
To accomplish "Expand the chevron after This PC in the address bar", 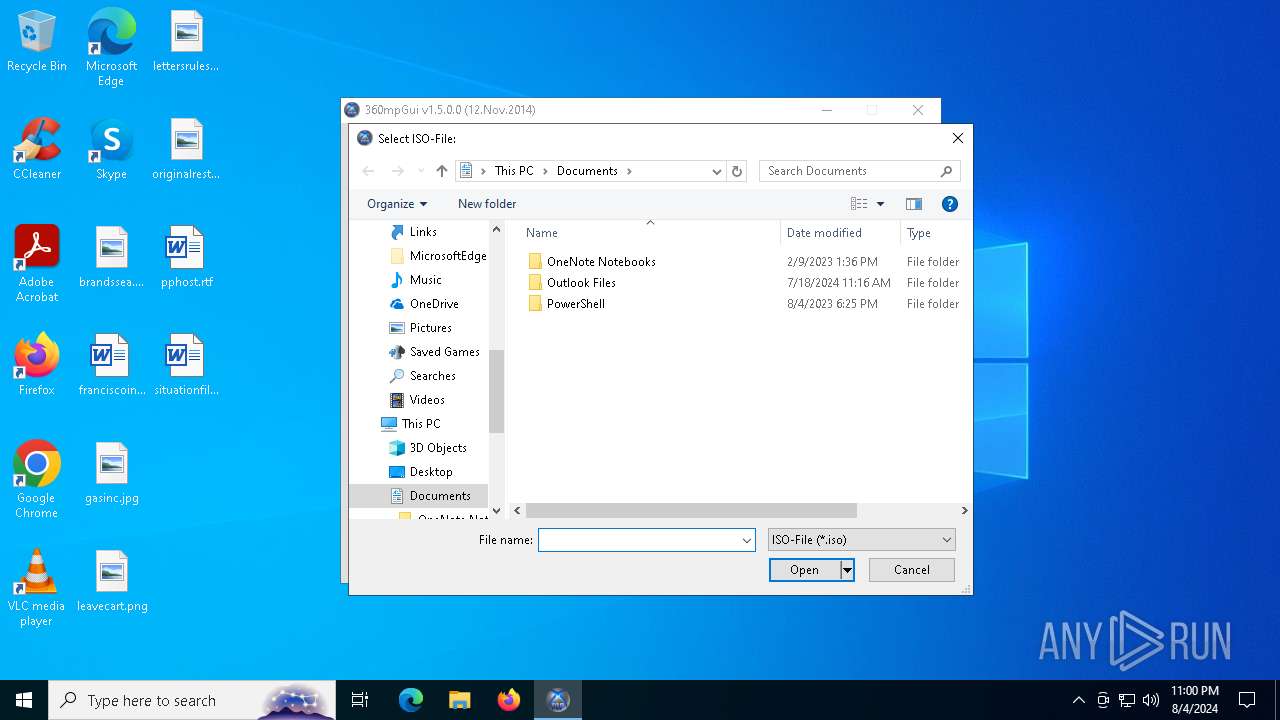I will click(x=546, y=171).
